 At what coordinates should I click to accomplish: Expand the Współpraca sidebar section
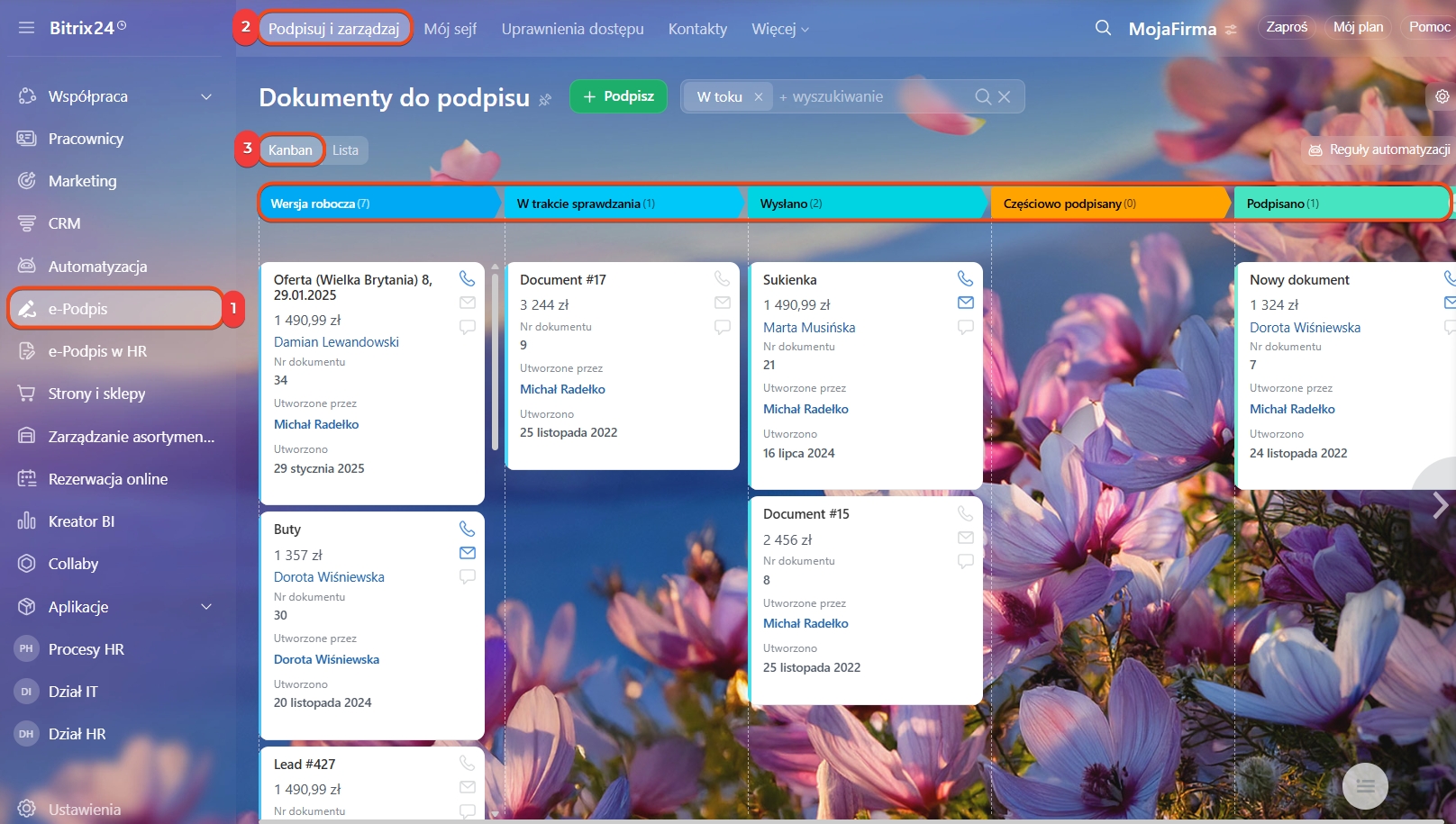pos(206,96)
